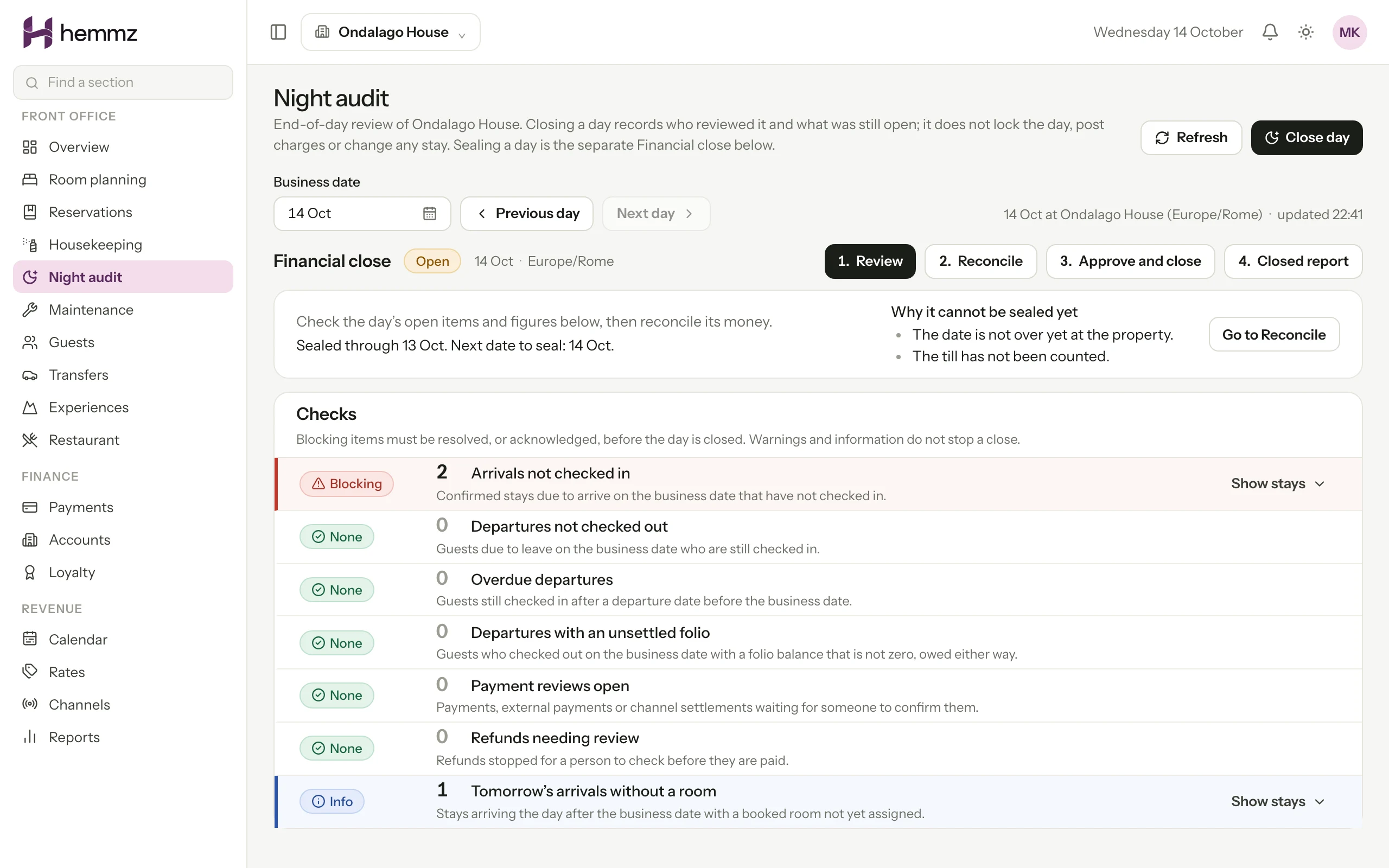1389x868 pixels.
Task: Go to the Previous day
Action: coord(527,214)
